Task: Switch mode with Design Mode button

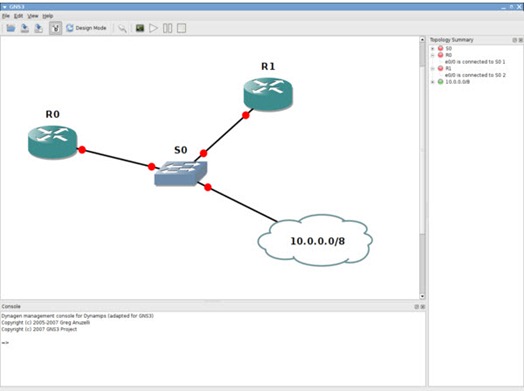Action: (86, 28)
